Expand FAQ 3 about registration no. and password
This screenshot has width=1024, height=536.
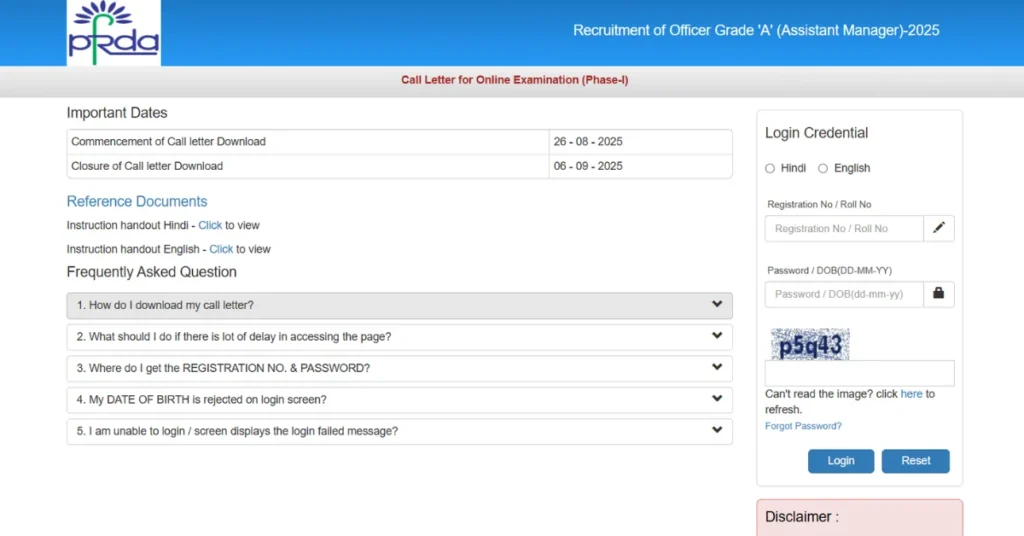click(x=400, y=368)
